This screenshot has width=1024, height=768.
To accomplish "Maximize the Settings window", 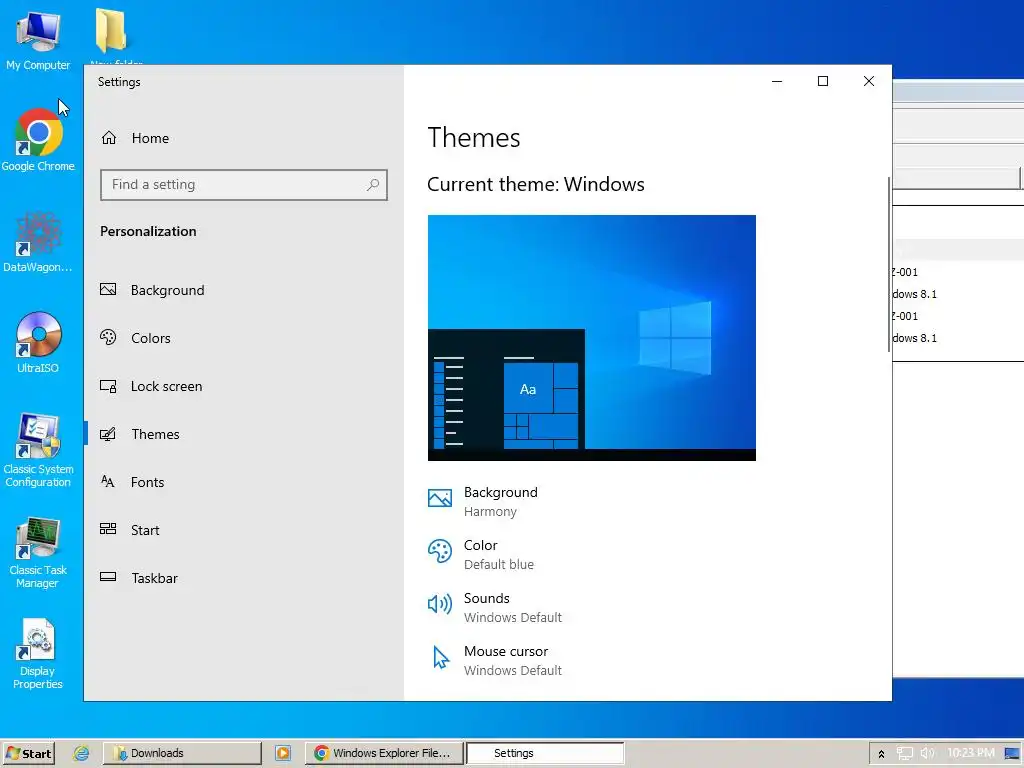I will click(823, 81).
